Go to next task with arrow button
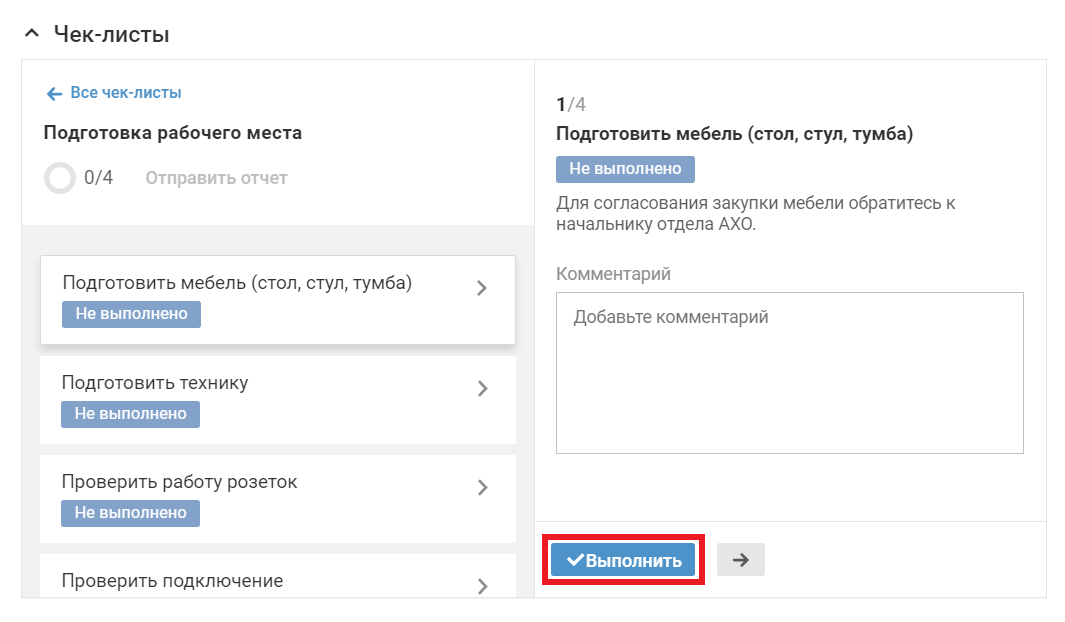 [741, 560]
